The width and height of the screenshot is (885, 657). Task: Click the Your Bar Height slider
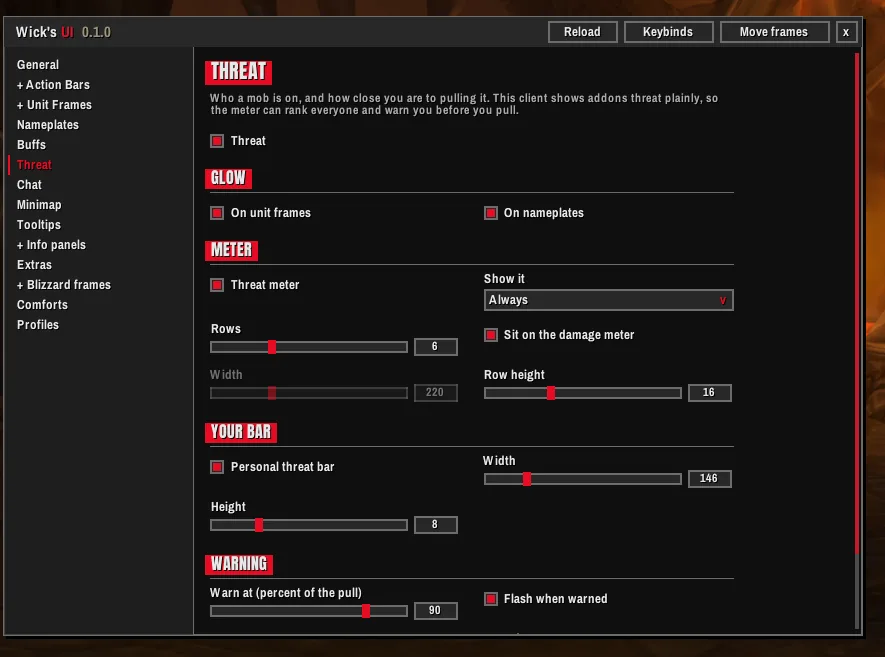tap(309, 525)
